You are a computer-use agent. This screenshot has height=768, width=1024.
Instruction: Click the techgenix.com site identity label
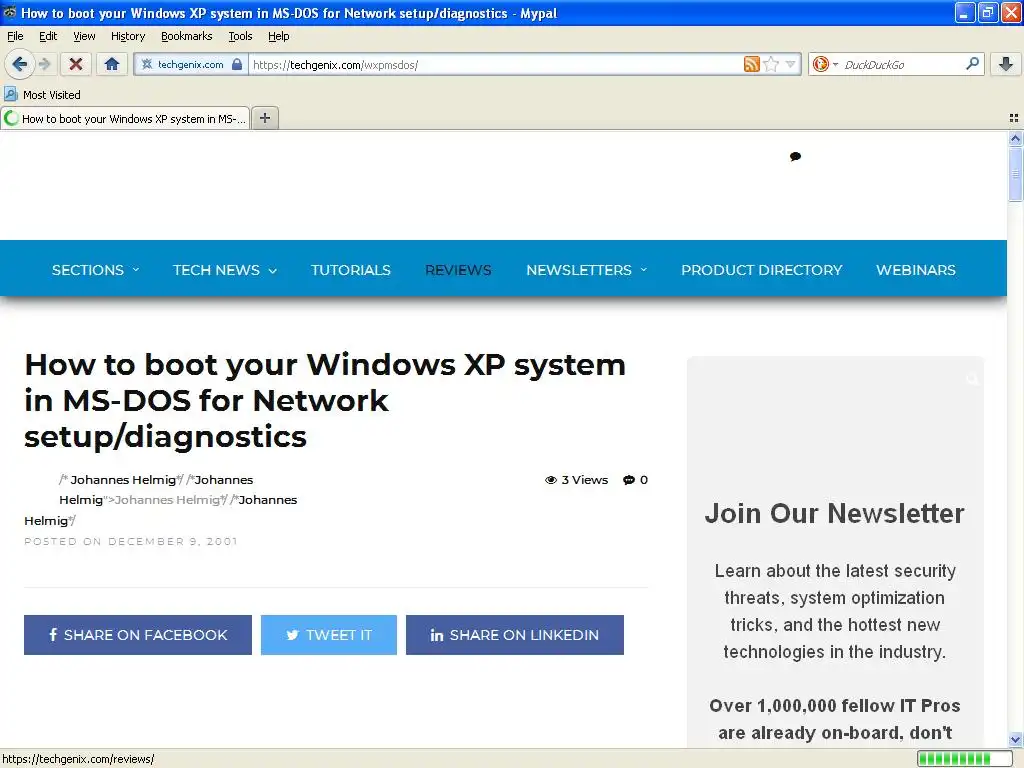point(190,64)
